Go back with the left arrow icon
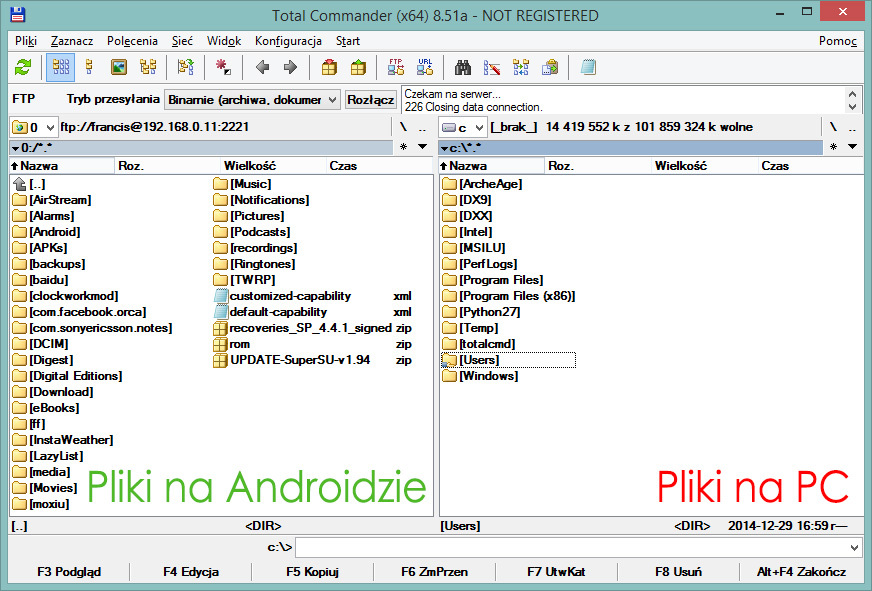This screenshot has width=872, height=591. tap(262, 67)
